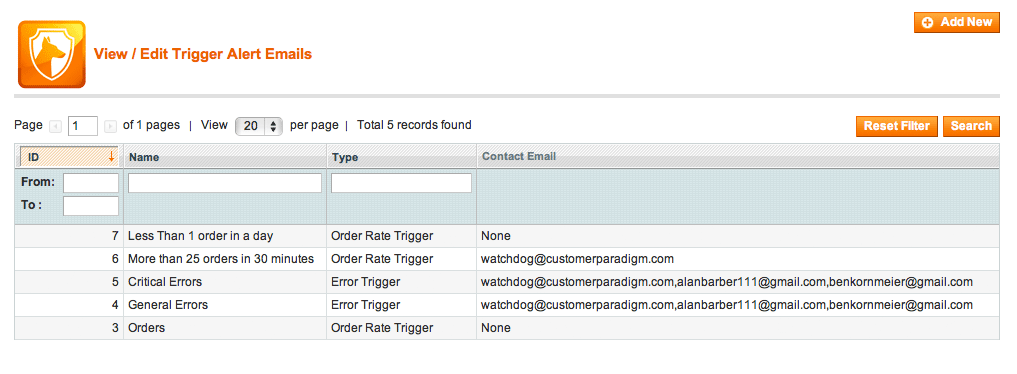The width and height of the screenshot is (1017, 374).
Task: Click the Reset Filter button
Action: (x=896, y=126)
